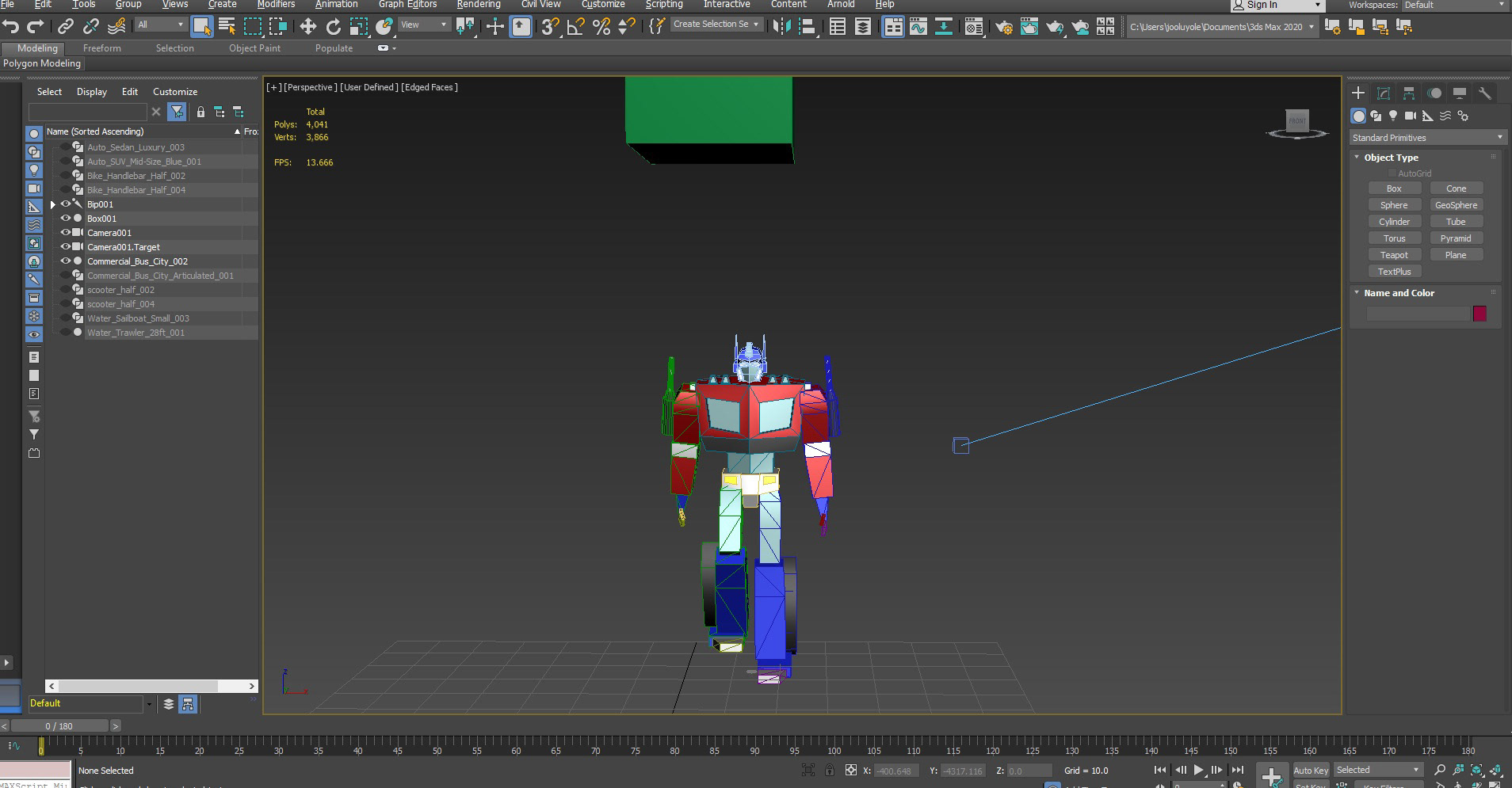Screen dimensions: 1512x788
Task: Toggle visibility of Commercial_Bus_City_002
Action: click(66, 261)
